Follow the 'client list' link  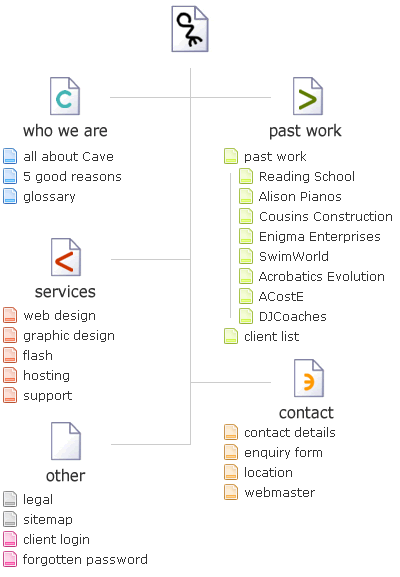[272, 336]
